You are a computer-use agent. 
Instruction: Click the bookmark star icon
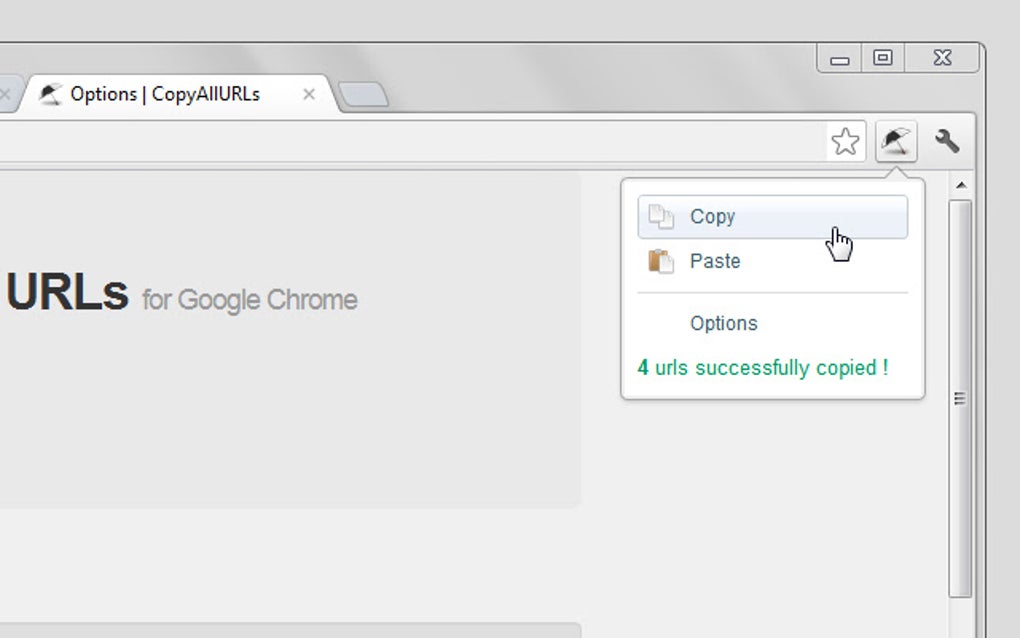(x=846, y=142)
